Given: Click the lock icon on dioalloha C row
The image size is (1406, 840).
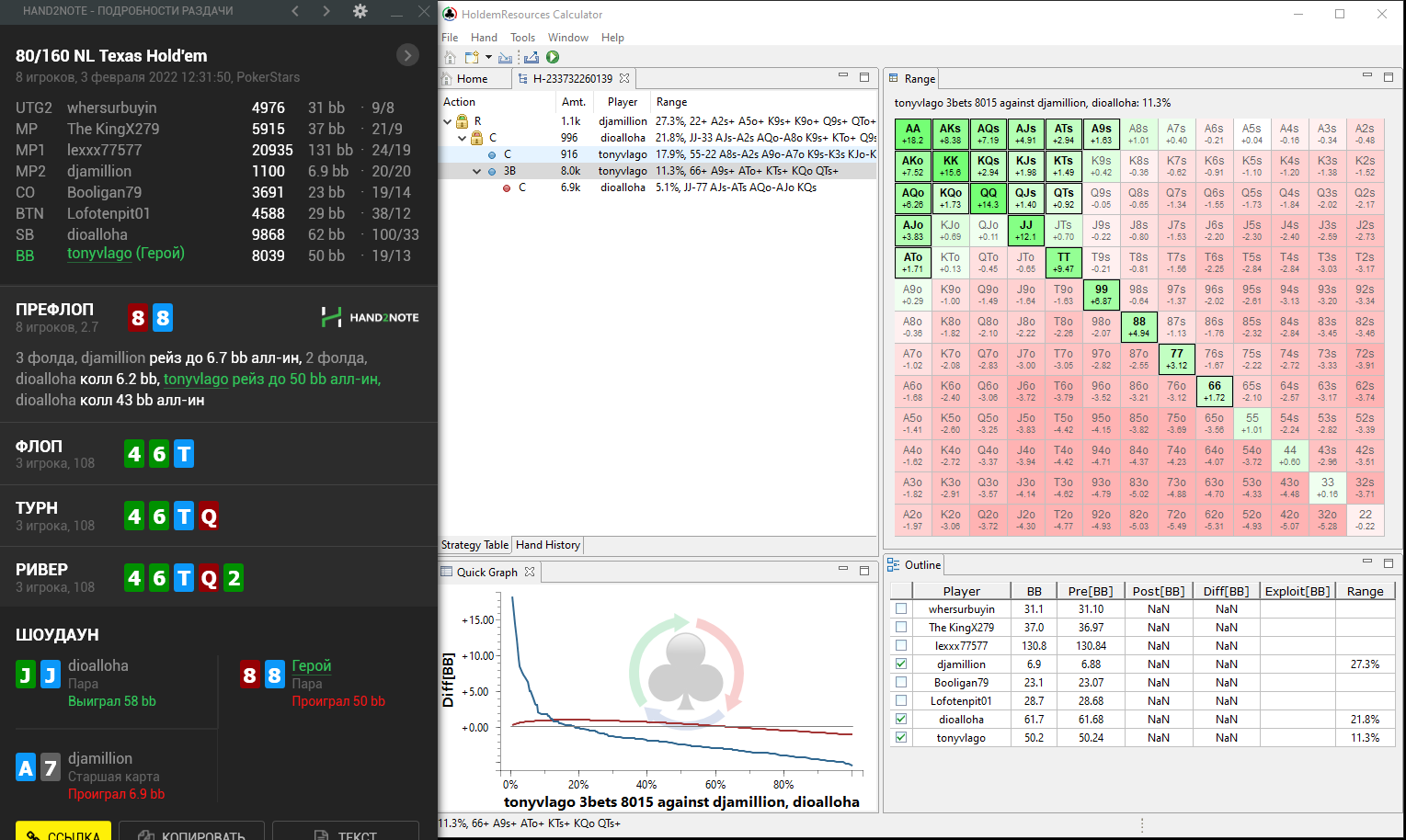Looking at the screenshot, I should tap(477, 138).
